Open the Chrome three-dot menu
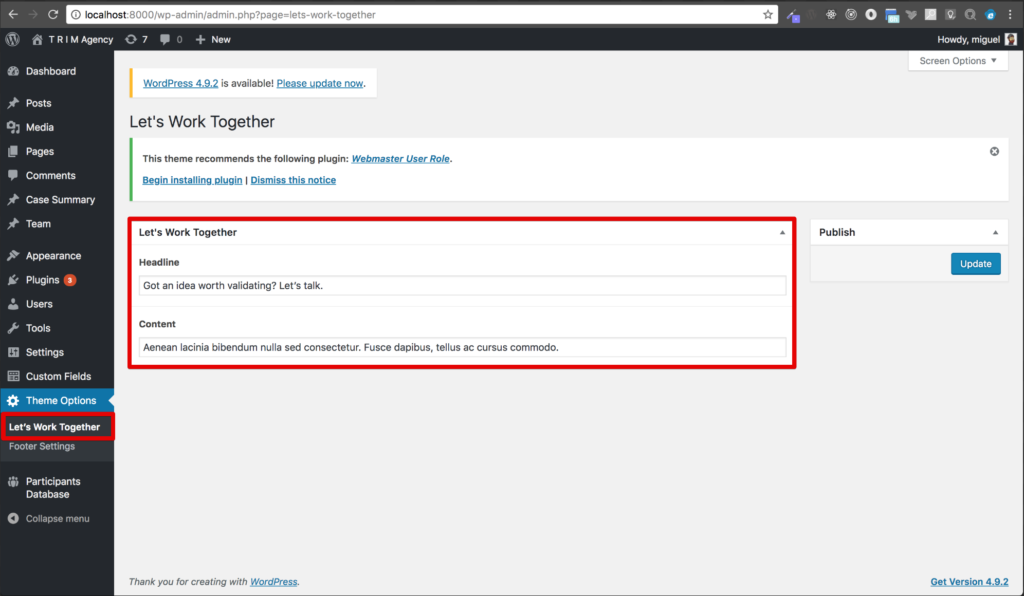 (1010, 14)
